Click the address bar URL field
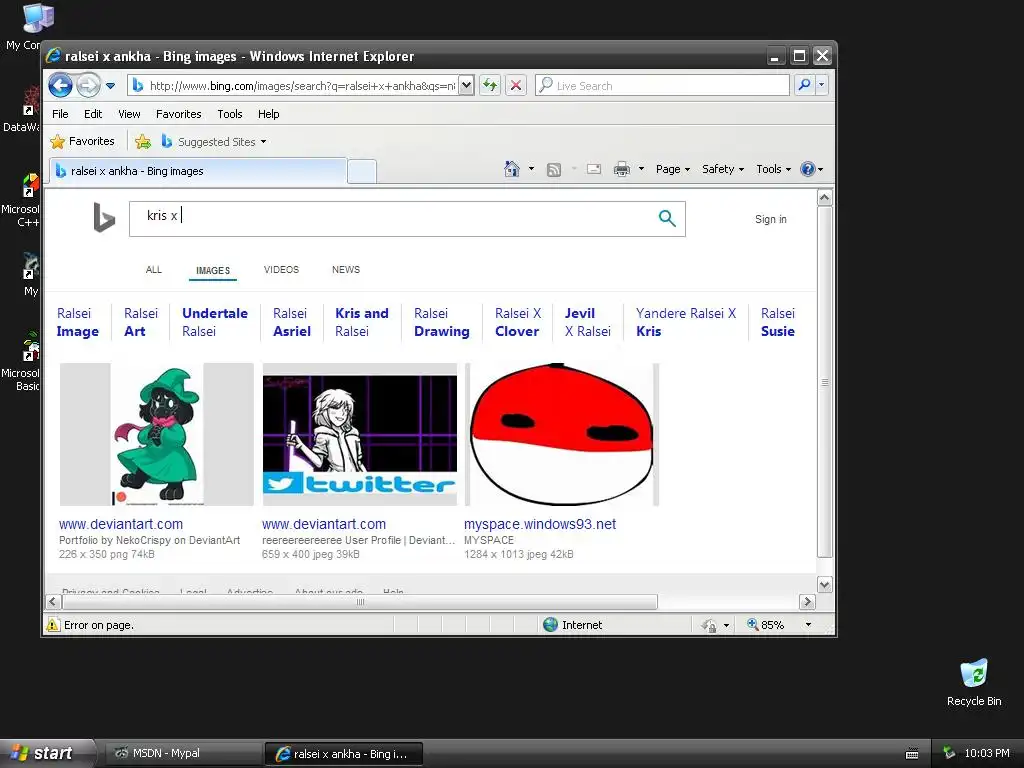This screenshot has width=1024, height=768. pos(293,86)
